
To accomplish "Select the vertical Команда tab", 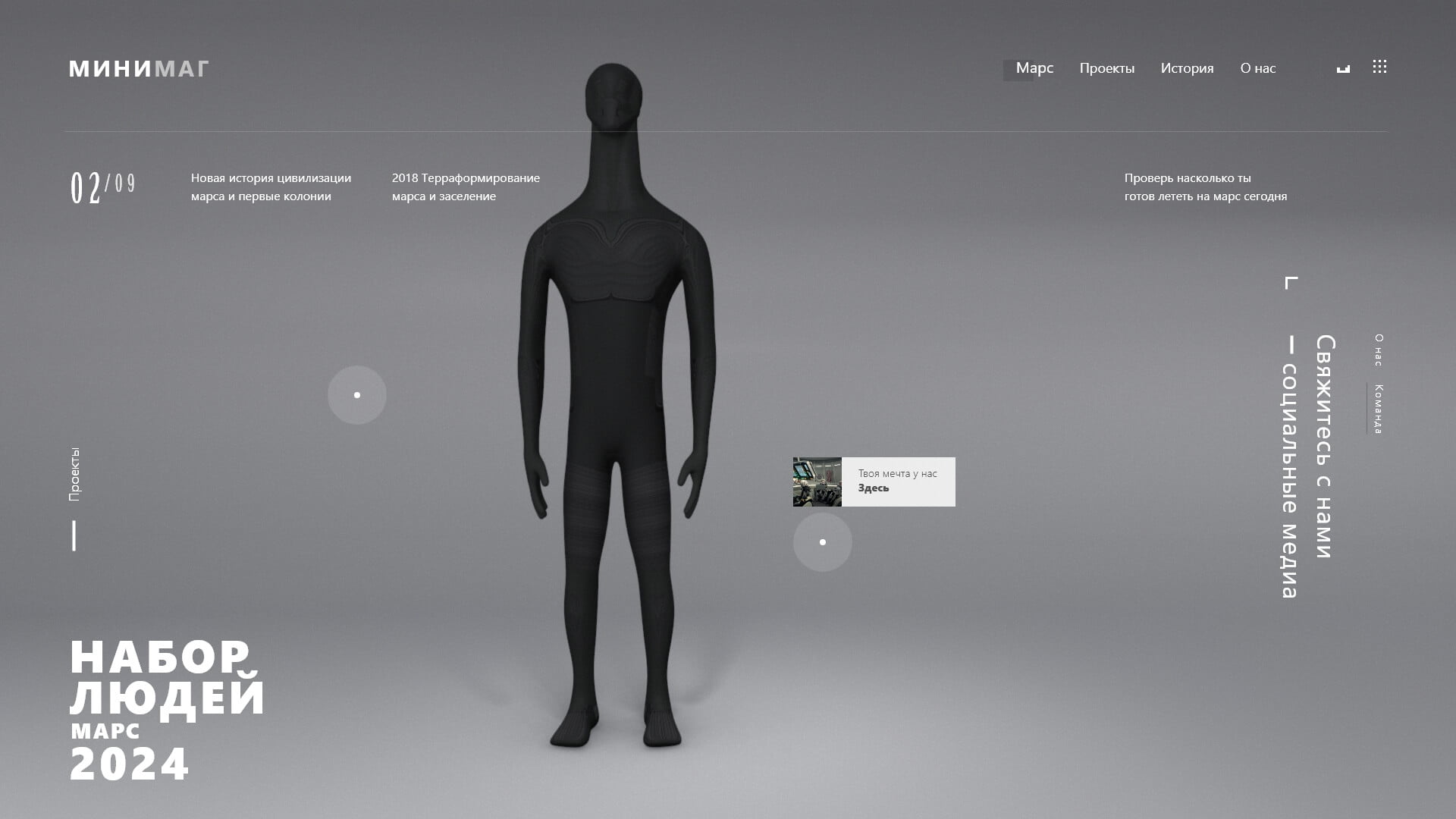I will (x=1378, y=409).
